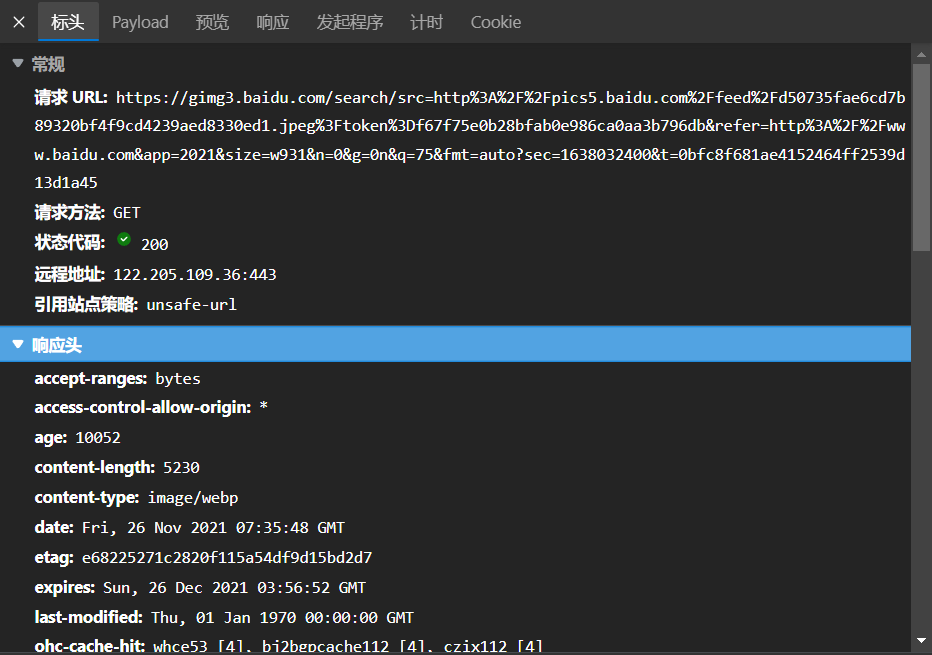
Task: Click the access-control-allow-origin header name
Action: tap(143, 408)
